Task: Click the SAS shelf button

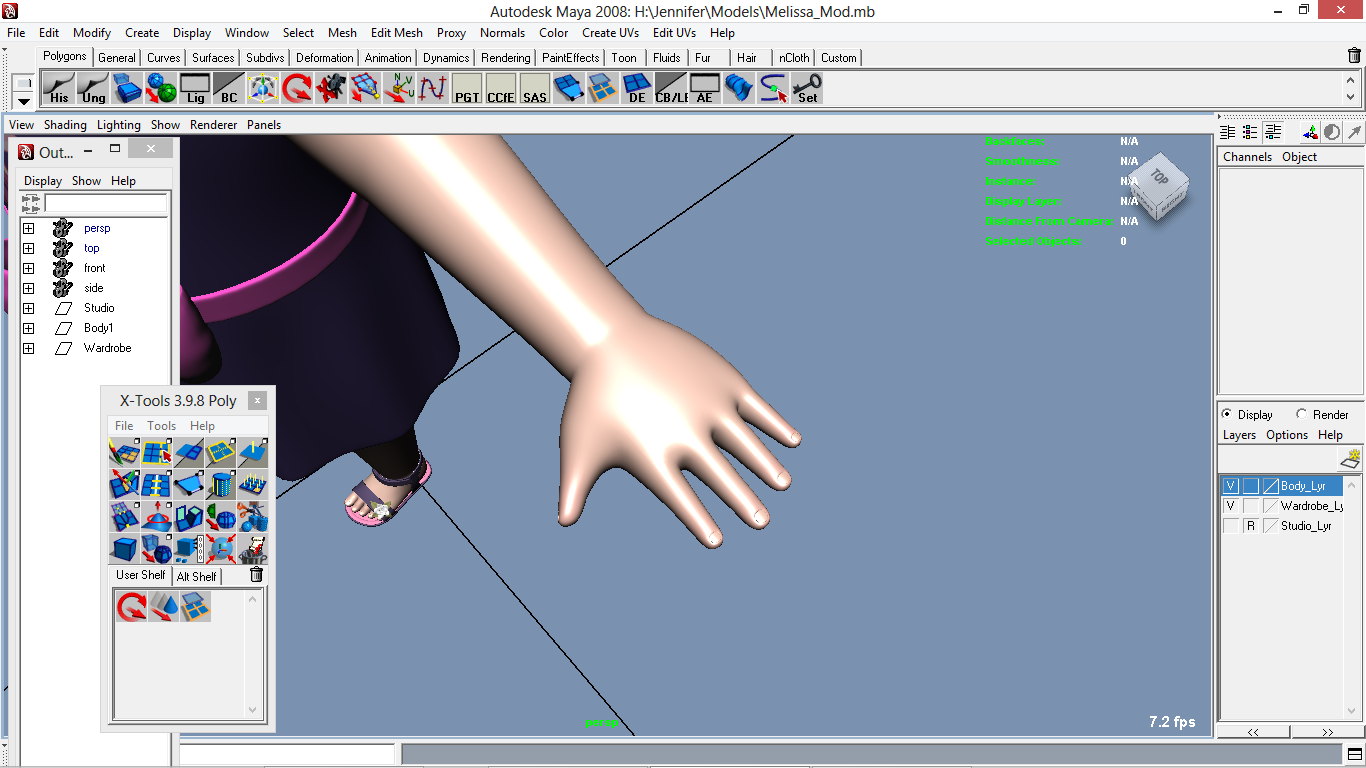Action: 535,89
